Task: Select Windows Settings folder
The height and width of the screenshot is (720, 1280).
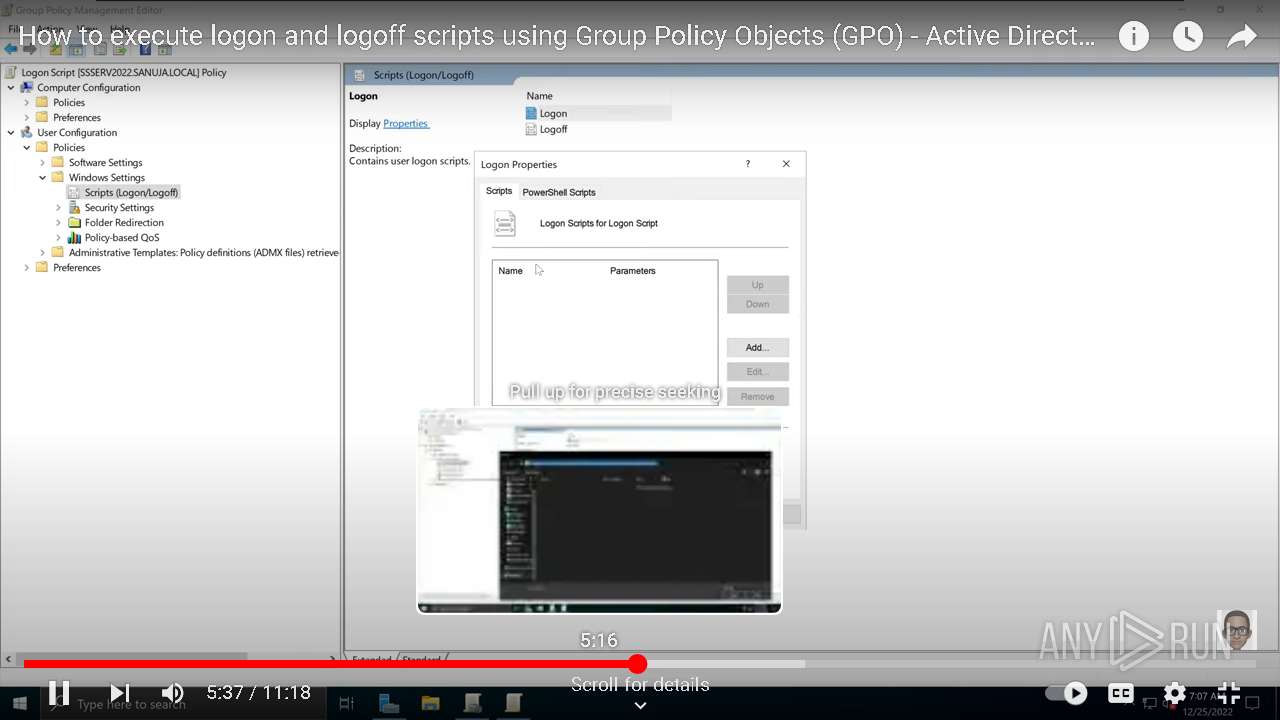Action: click(x=58, y=177)
